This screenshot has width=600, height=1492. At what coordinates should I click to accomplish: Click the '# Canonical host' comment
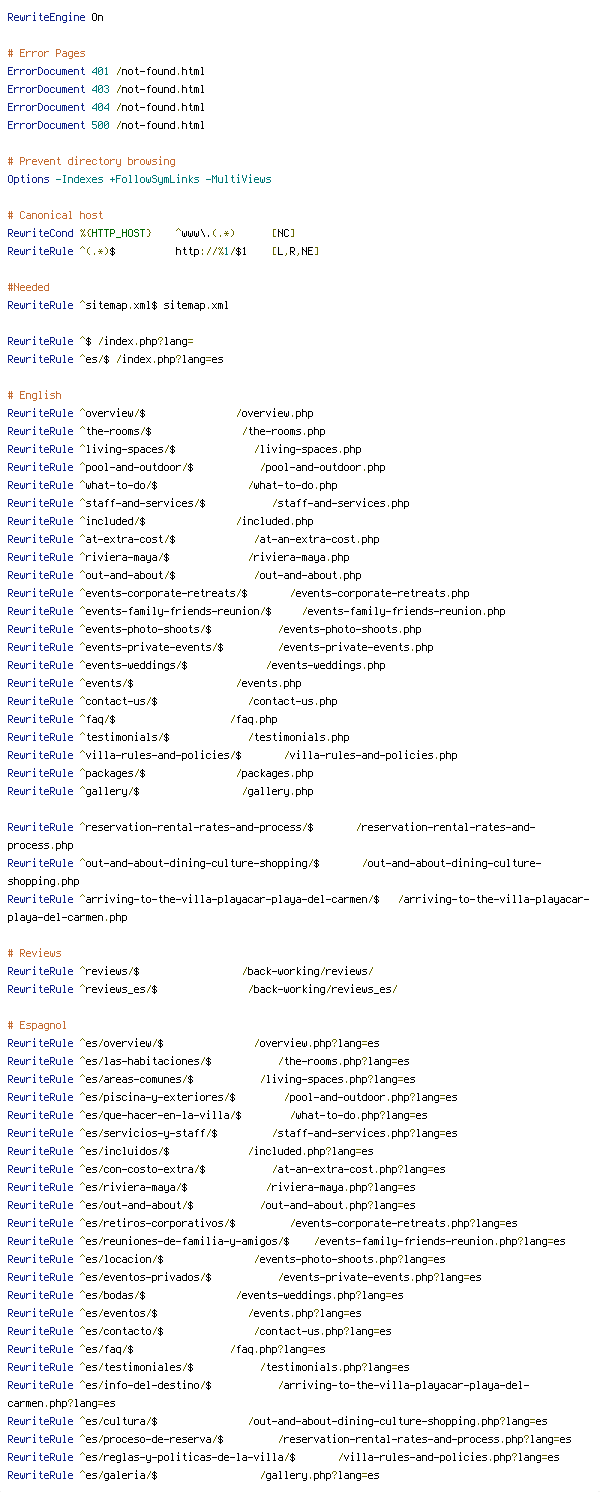click(x=55, y=215)
